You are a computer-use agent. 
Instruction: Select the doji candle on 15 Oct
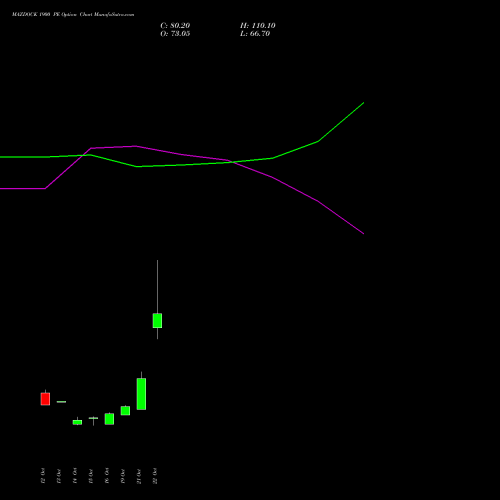pyautogui.click(x=93, y=418)
